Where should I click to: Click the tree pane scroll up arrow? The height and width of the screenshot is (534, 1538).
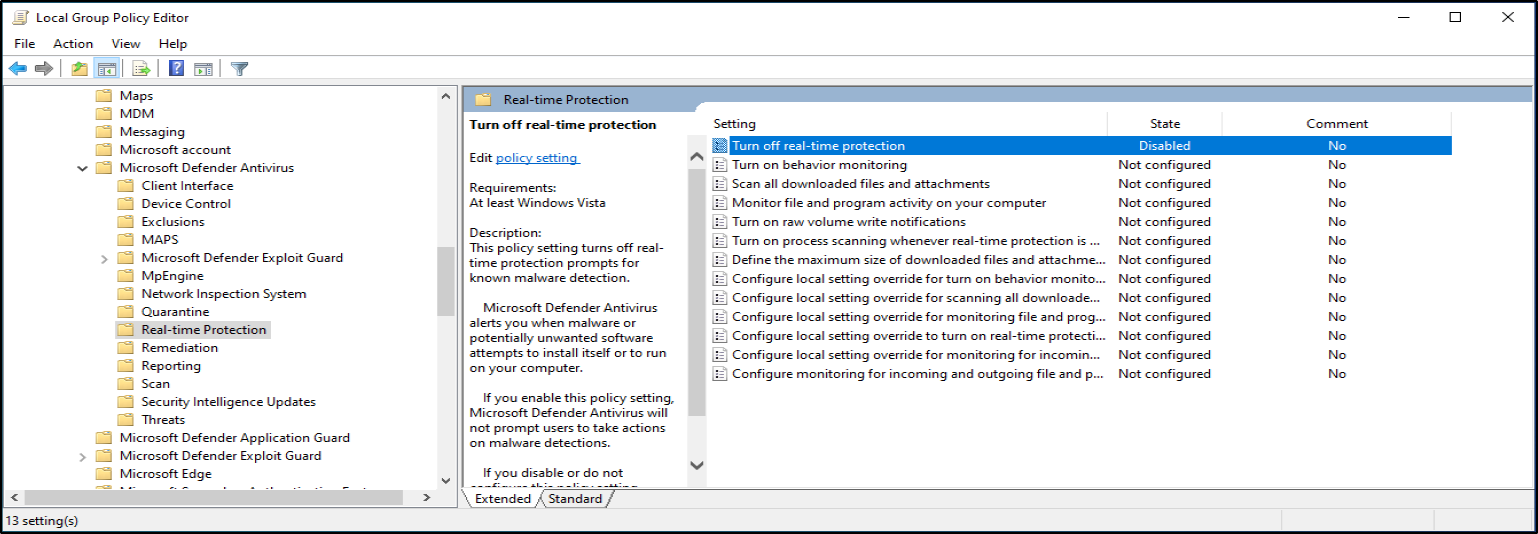446,96
